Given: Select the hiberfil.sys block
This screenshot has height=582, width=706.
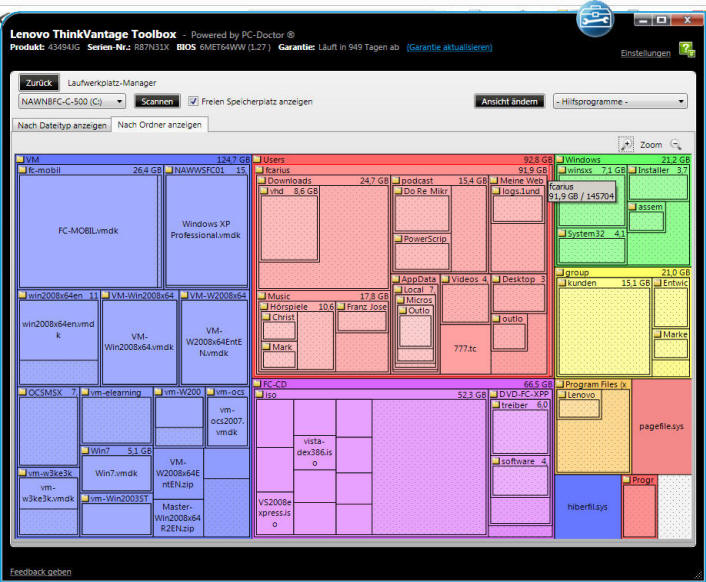Looking at the screenshot, I should click(x=588, y=507).
